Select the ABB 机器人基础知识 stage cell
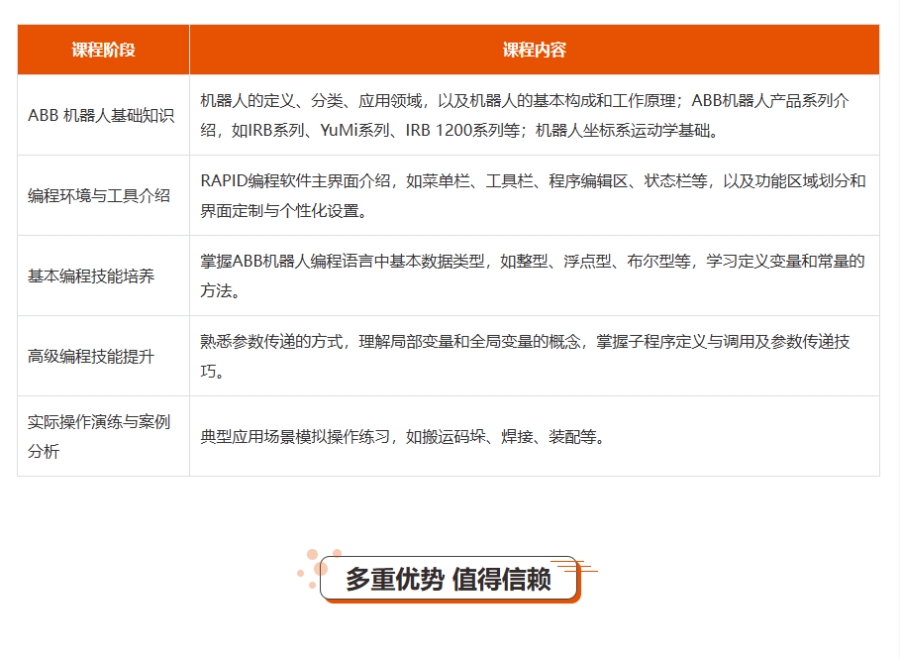This screenshot has height=659, width=900. coord(101,115)
